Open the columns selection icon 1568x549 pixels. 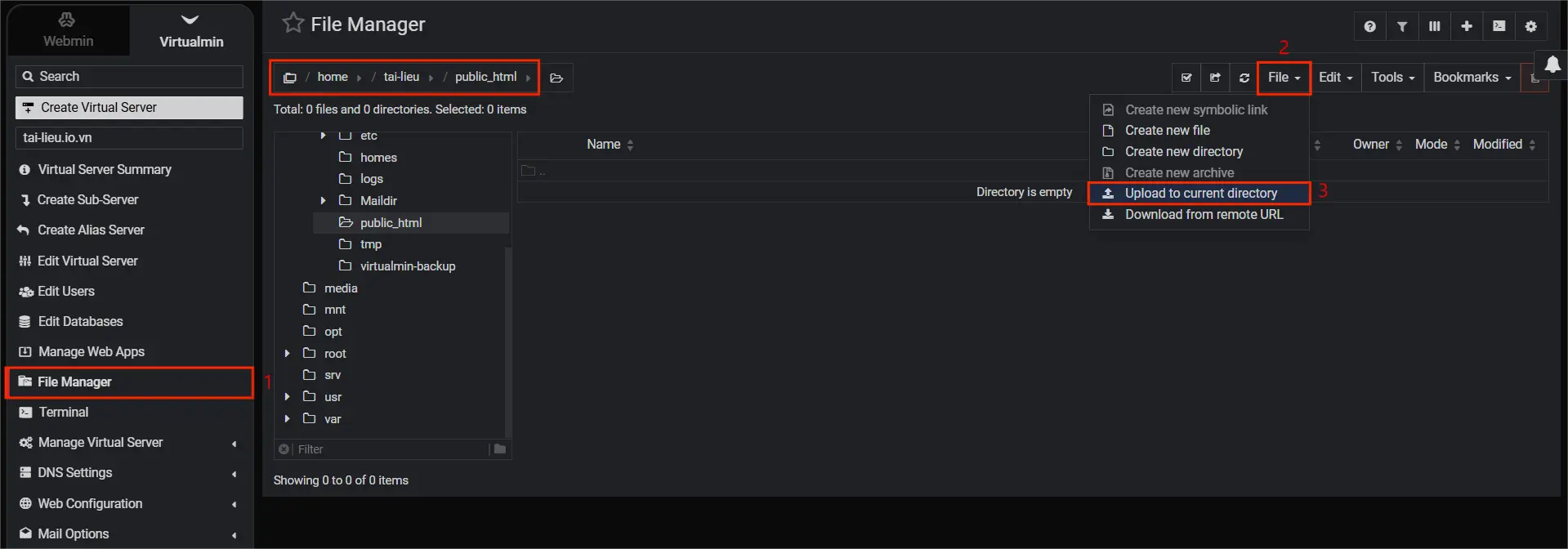1434,26
